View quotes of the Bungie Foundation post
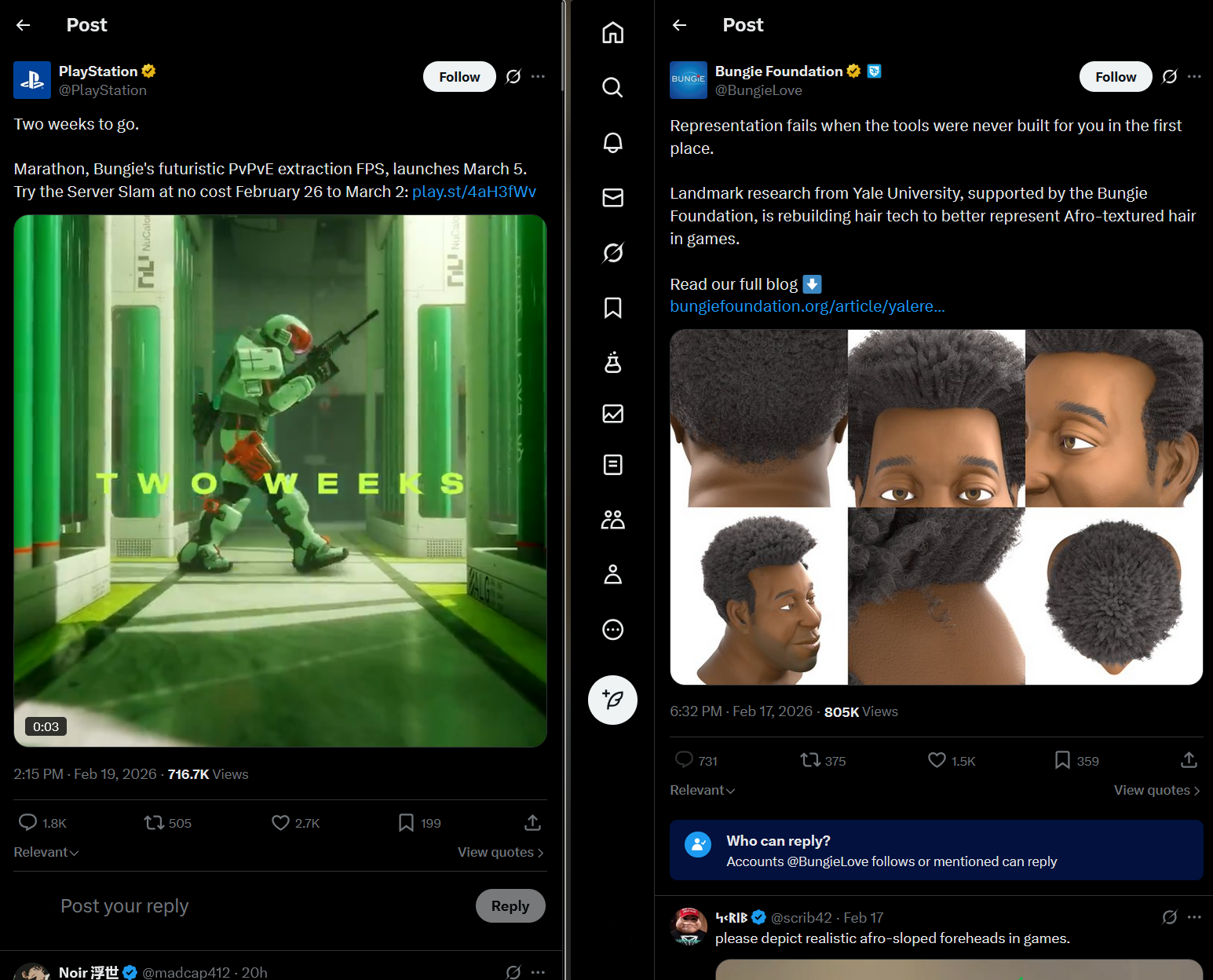 click(x=1157, y=790)
